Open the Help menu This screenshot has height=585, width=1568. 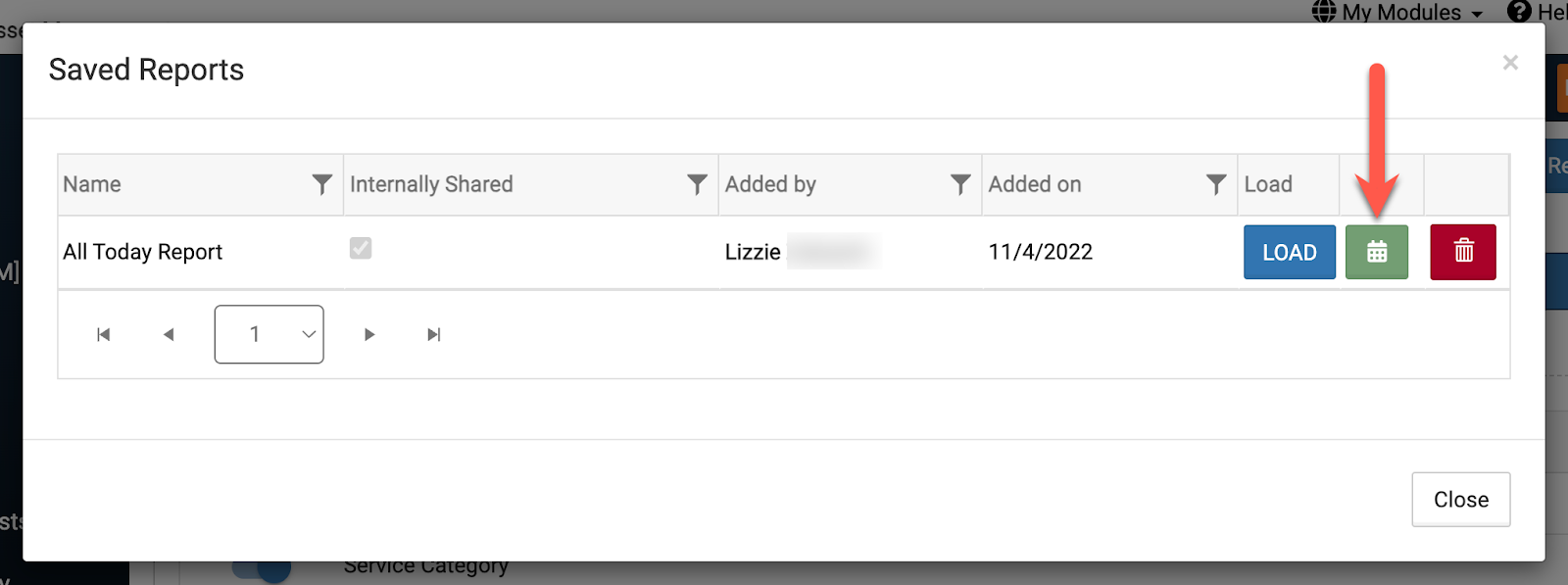coord(1540,12)
